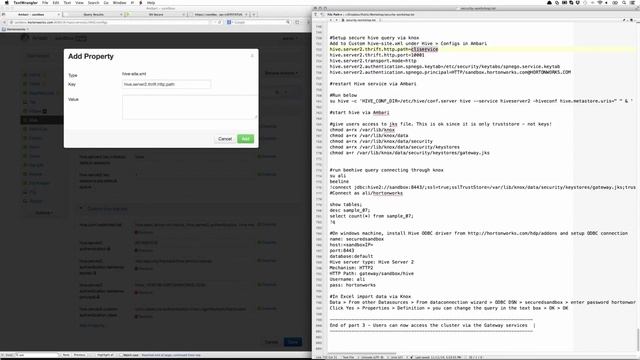Image resolution: width=640 pixels, height=360 pixels.
Task: Click TextWrangler's previous document arrow
Action: (x=331, y=20)
